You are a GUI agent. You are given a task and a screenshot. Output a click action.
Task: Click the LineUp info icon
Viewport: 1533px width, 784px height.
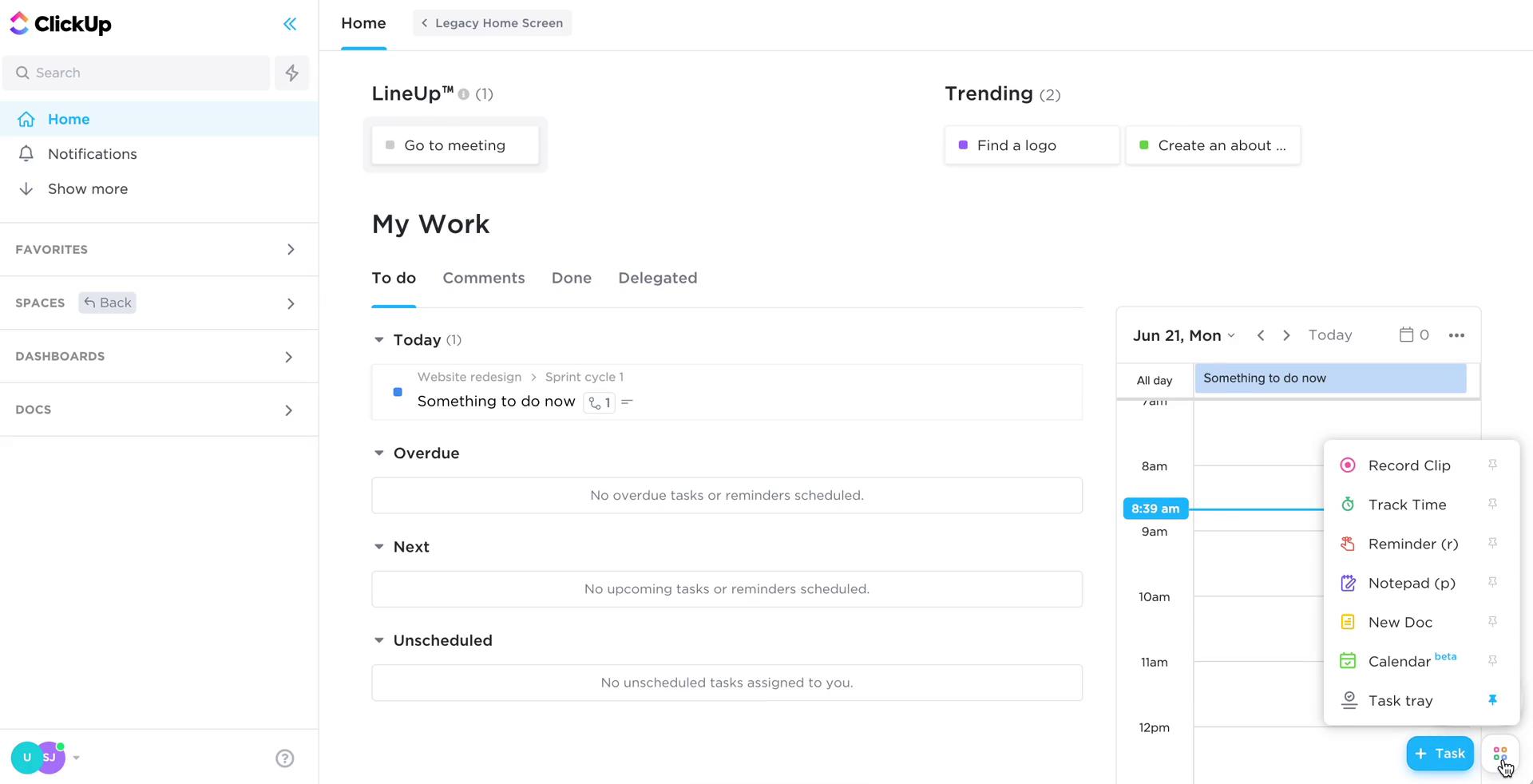(463, 94)
